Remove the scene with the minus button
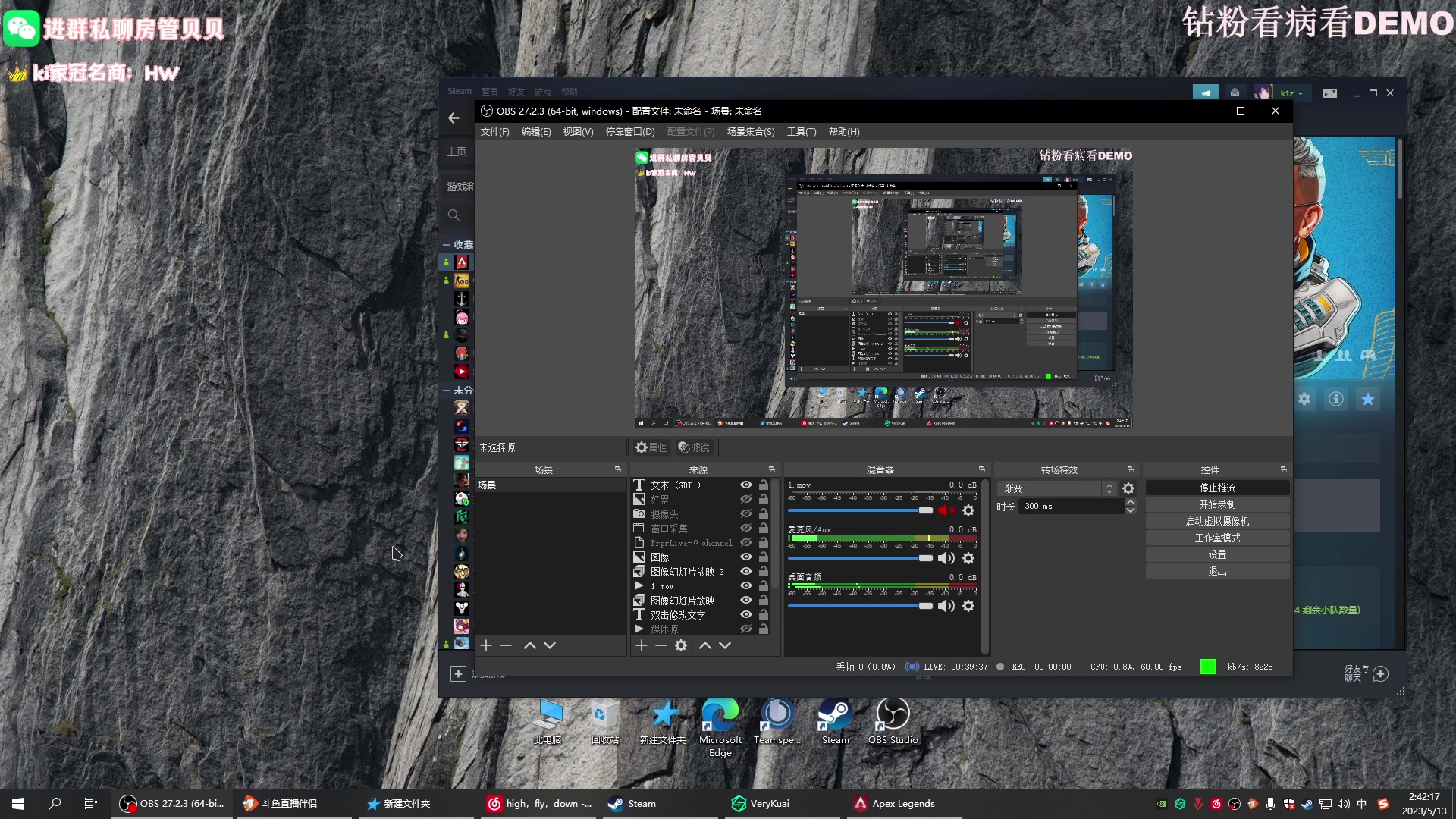This screenshot has height=819, width=1456. [x=506, y=646]
